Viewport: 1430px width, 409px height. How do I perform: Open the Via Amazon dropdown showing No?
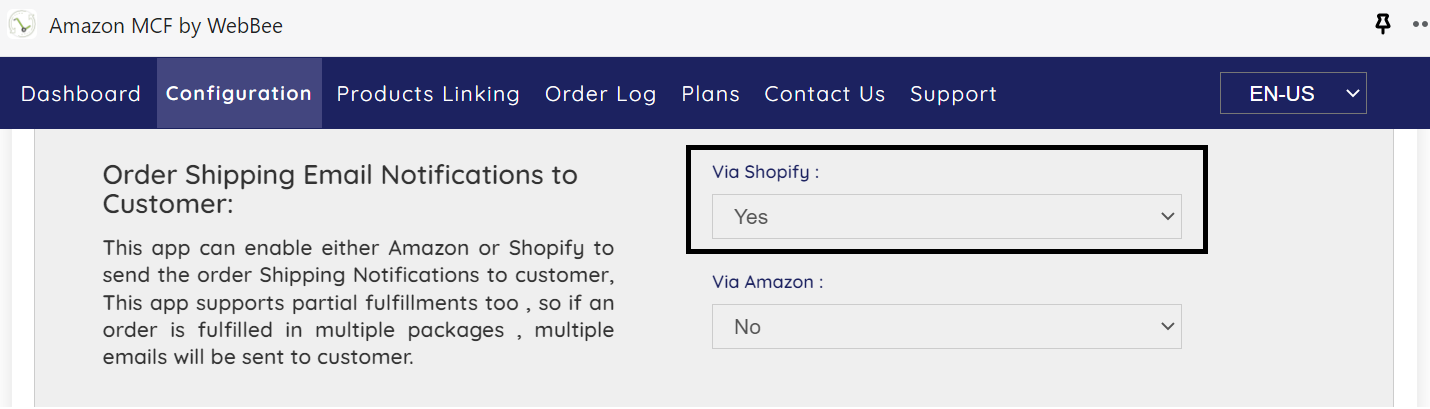click(x=945, y=327)
